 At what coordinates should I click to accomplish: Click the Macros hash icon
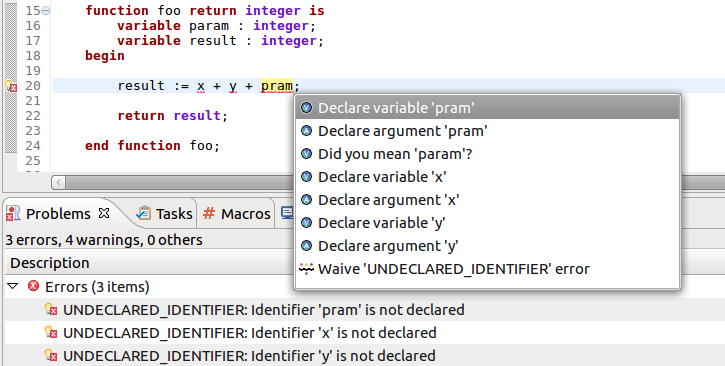coord(209,213)
